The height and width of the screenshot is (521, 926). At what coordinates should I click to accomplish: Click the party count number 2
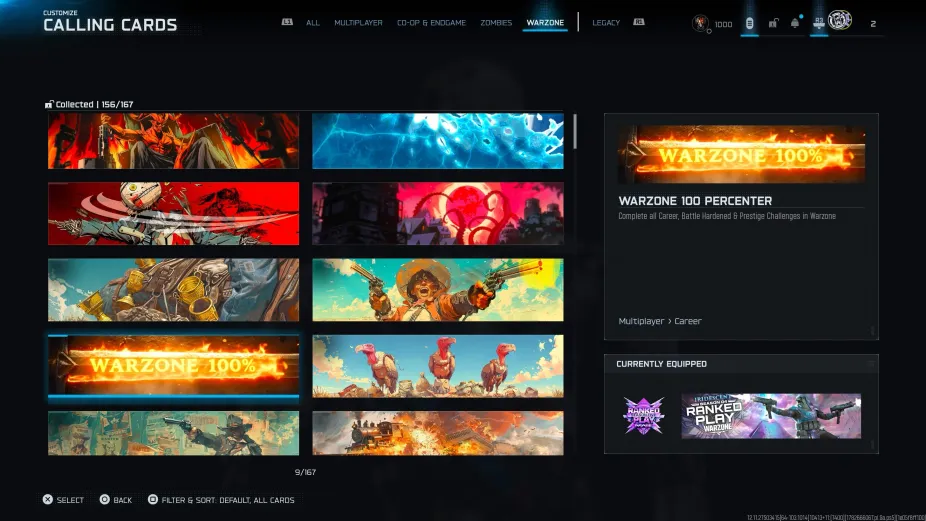pos(873,24)
